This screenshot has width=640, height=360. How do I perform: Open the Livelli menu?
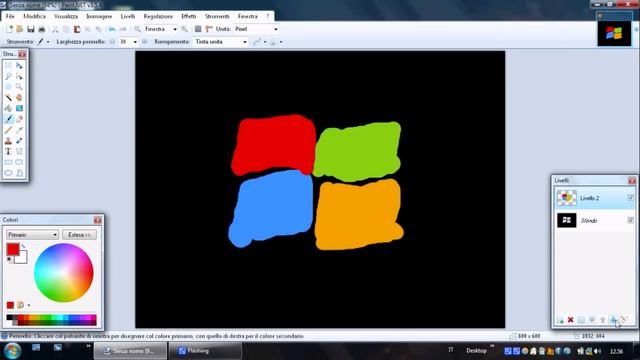click(x=128, y=16)
